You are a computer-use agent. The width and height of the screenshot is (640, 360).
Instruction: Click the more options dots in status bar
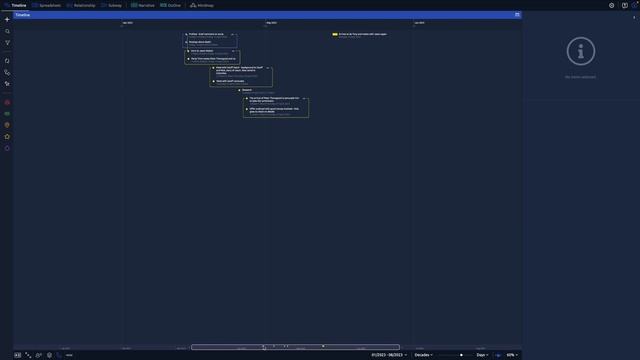click(x=69, y=355)
